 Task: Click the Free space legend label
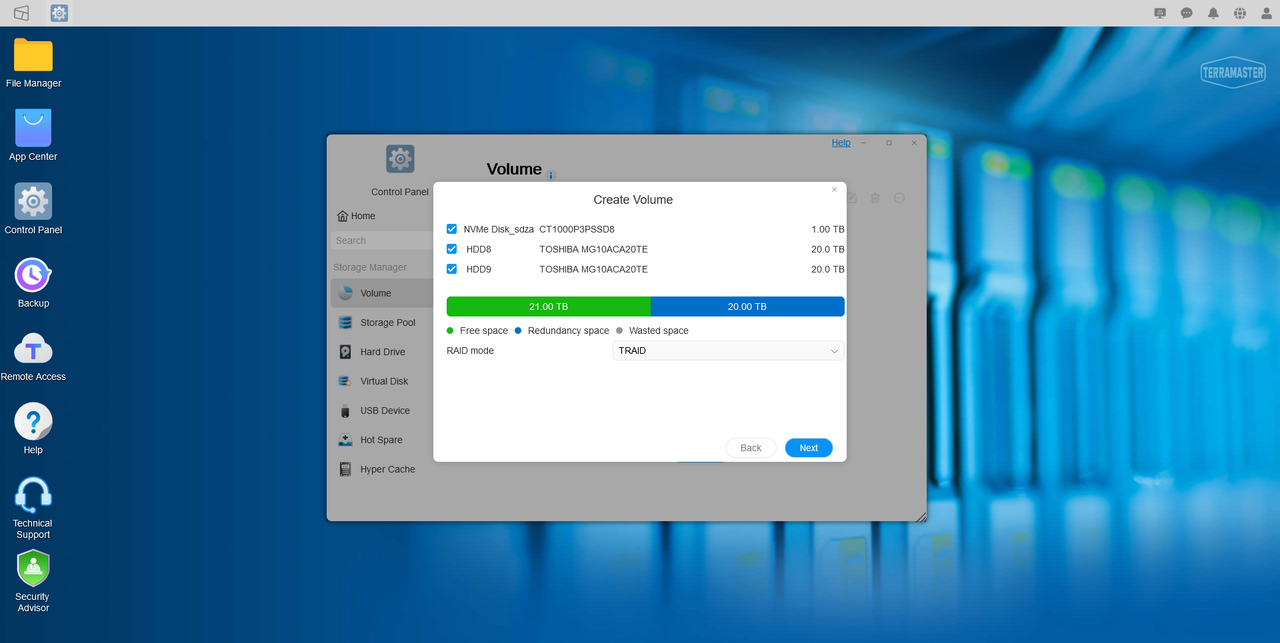[484, 331]
